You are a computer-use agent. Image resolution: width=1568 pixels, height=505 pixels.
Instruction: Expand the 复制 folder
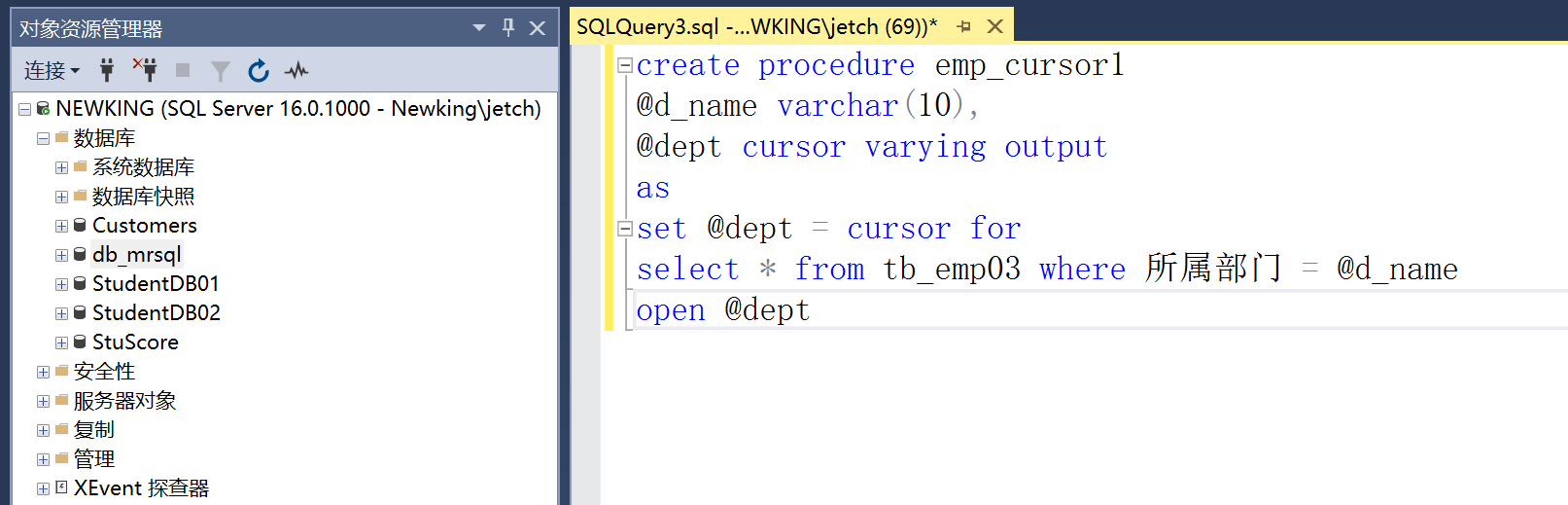(x=43, y=430)
